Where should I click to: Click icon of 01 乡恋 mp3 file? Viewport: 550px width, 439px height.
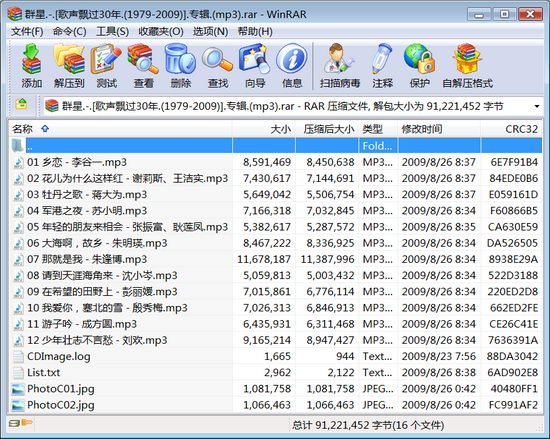18,162
